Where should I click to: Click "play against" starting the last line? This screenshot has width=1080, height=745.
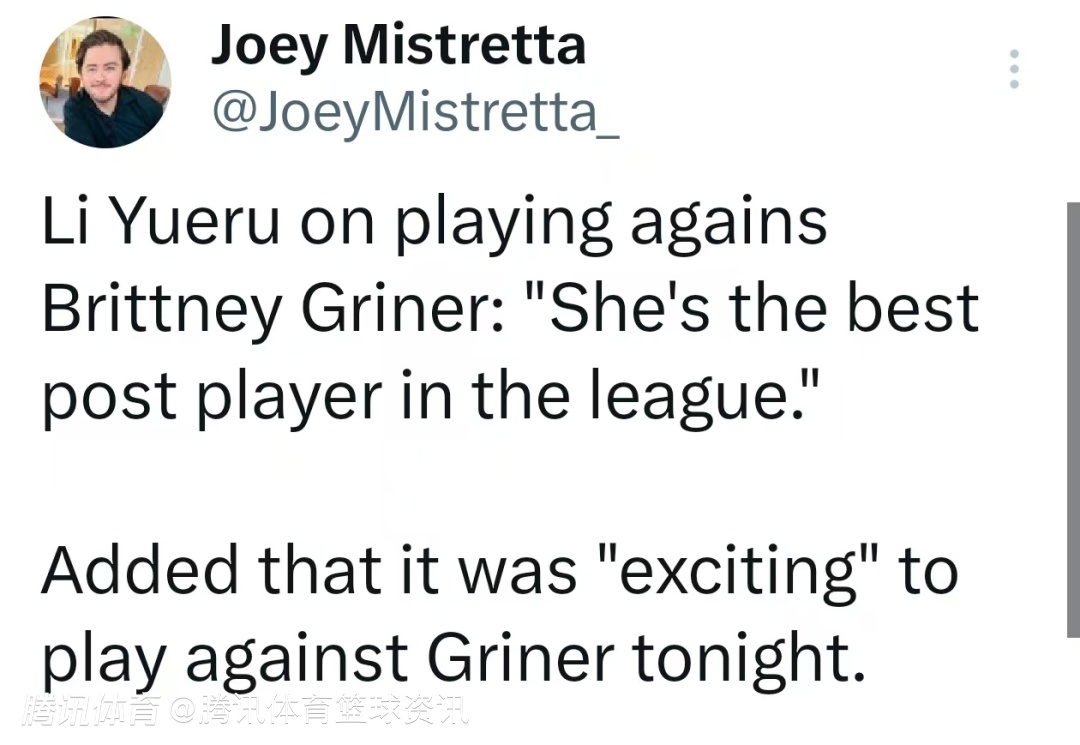(225, 658)
